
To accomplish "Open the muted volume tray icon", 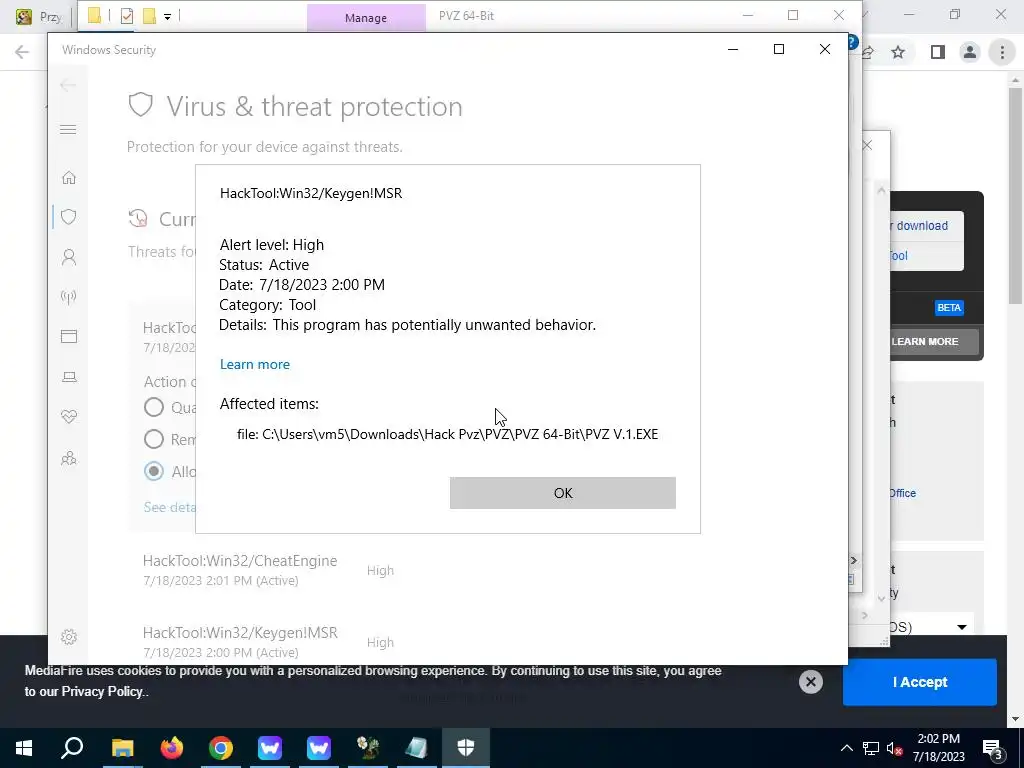I will 895,748.
